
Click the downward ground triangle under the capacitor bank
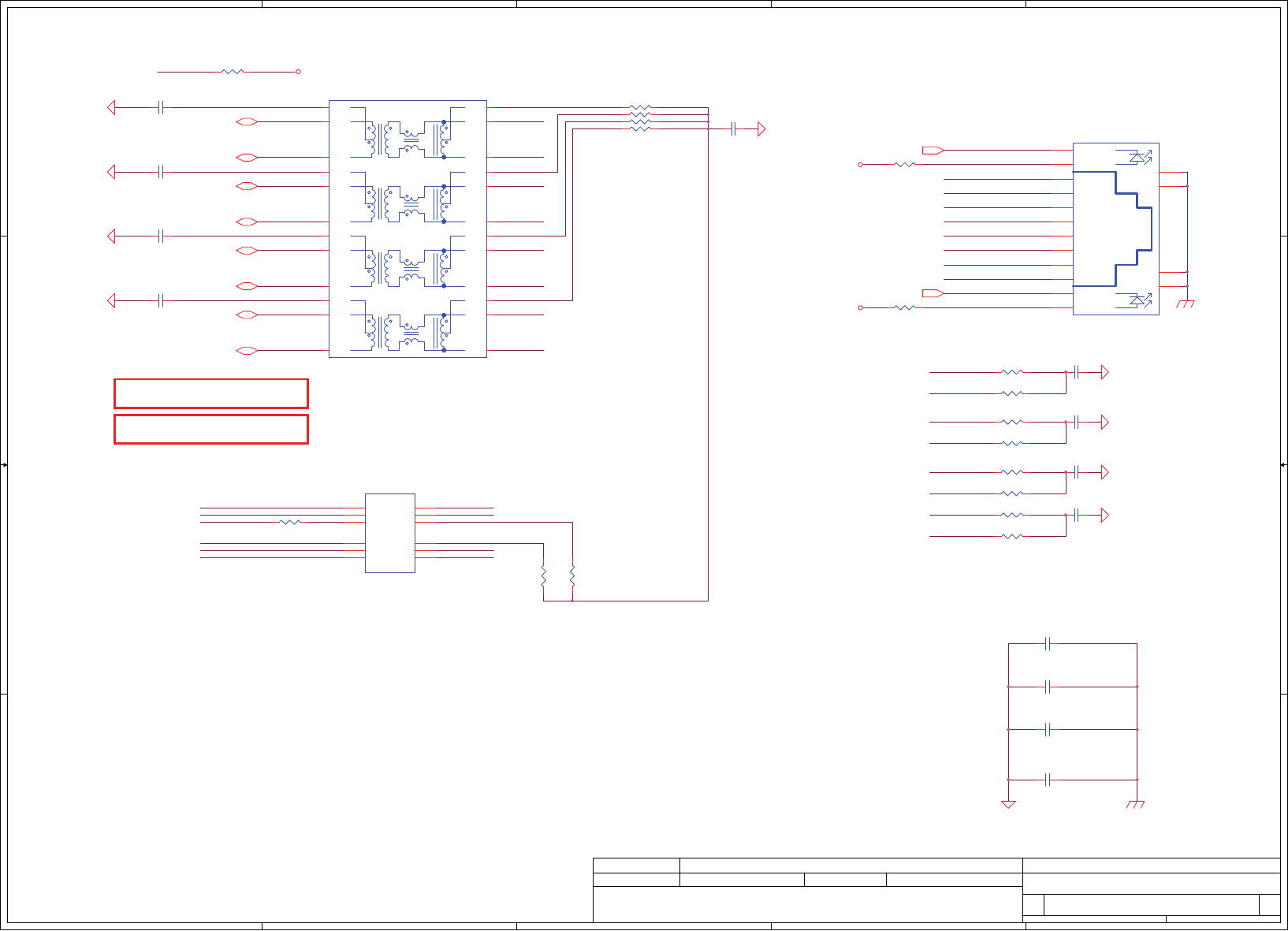1008,804
